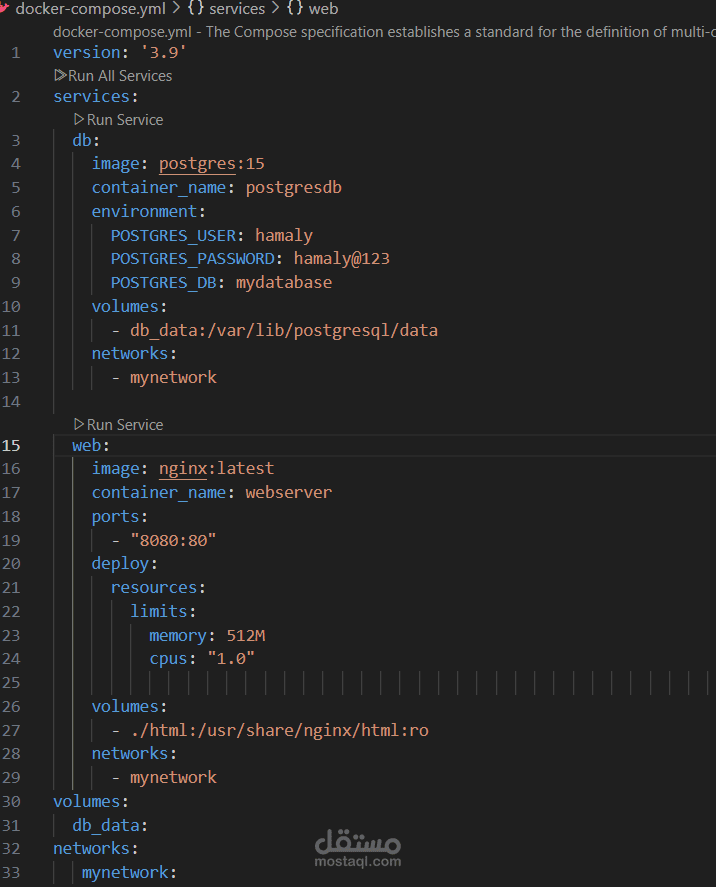Click the '3.9' version value

(163, 53)
